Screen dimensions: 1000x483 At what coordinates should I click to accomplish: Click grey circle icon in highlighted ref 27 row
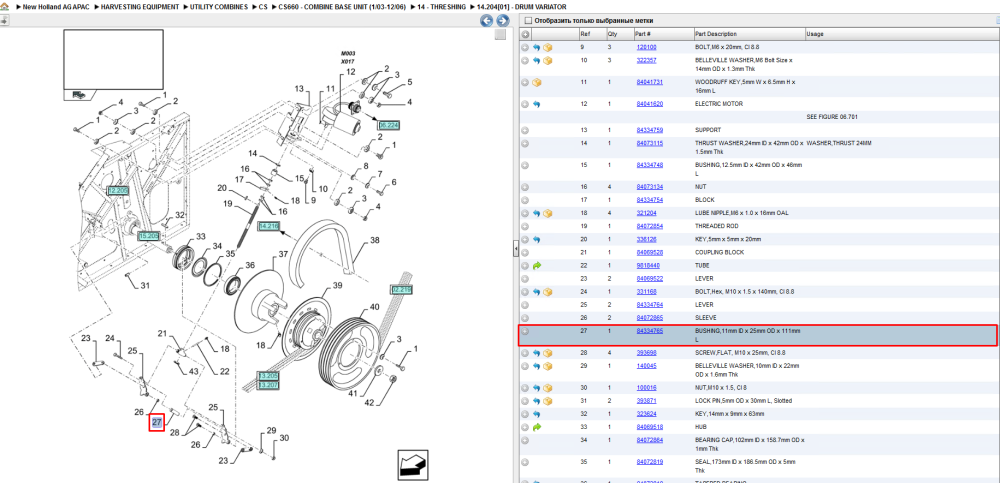pos(525,331)
